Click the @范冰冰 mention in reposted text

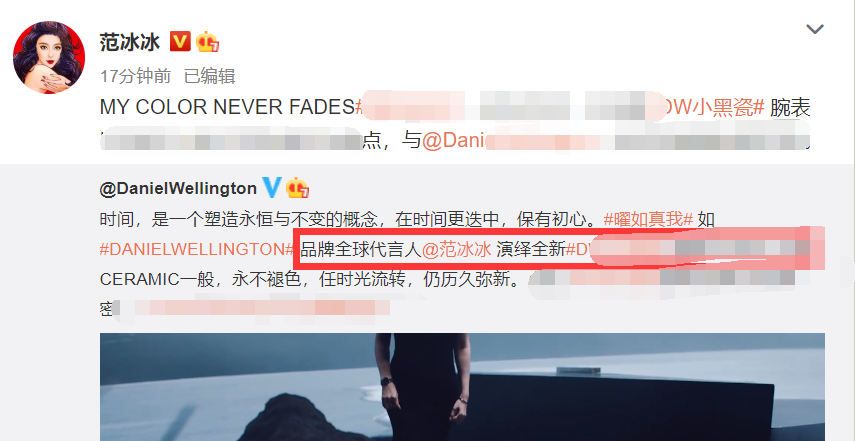tap(457, 250)
